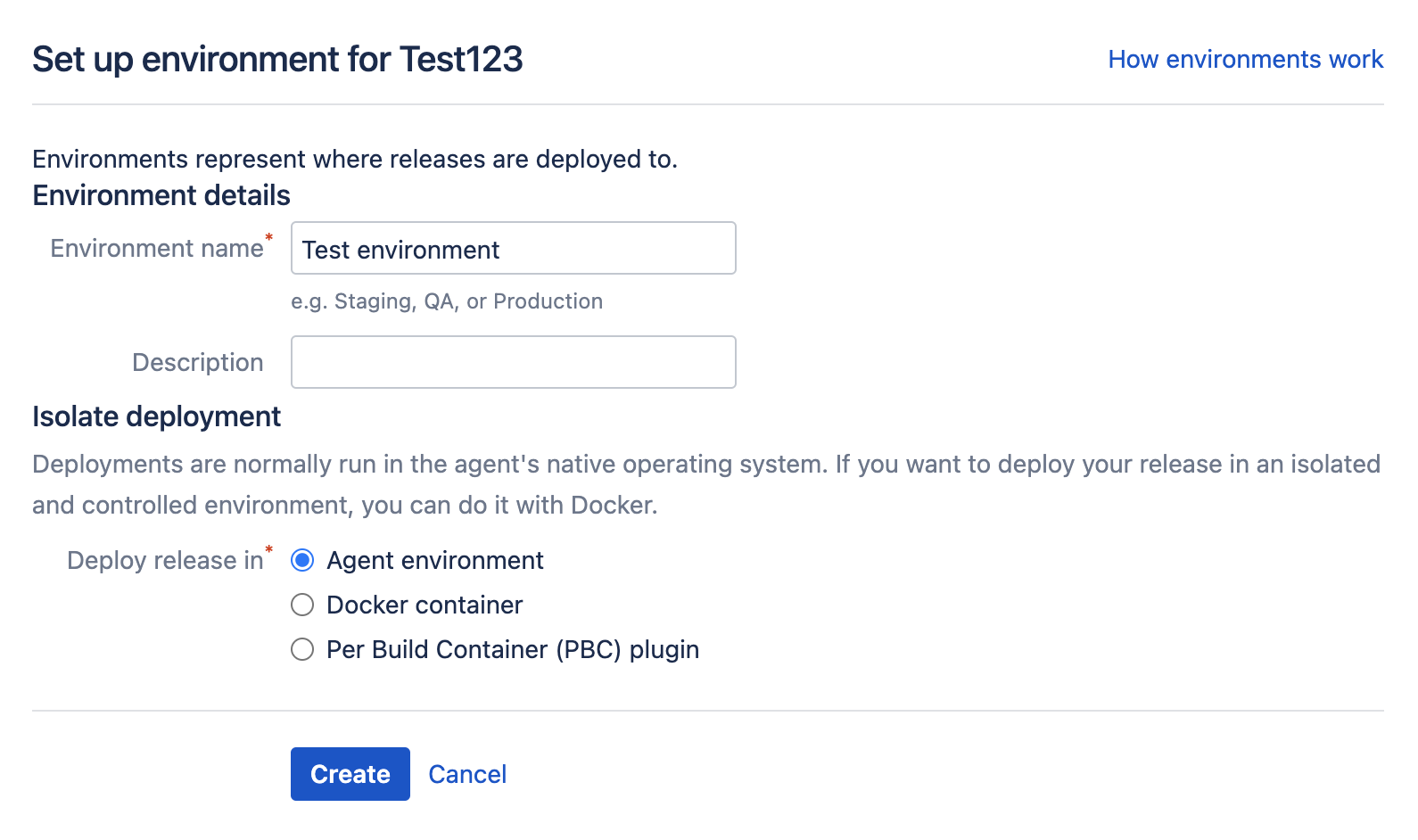Open the How environments work link
The image size is (1418, 840).
point(1245,59)
